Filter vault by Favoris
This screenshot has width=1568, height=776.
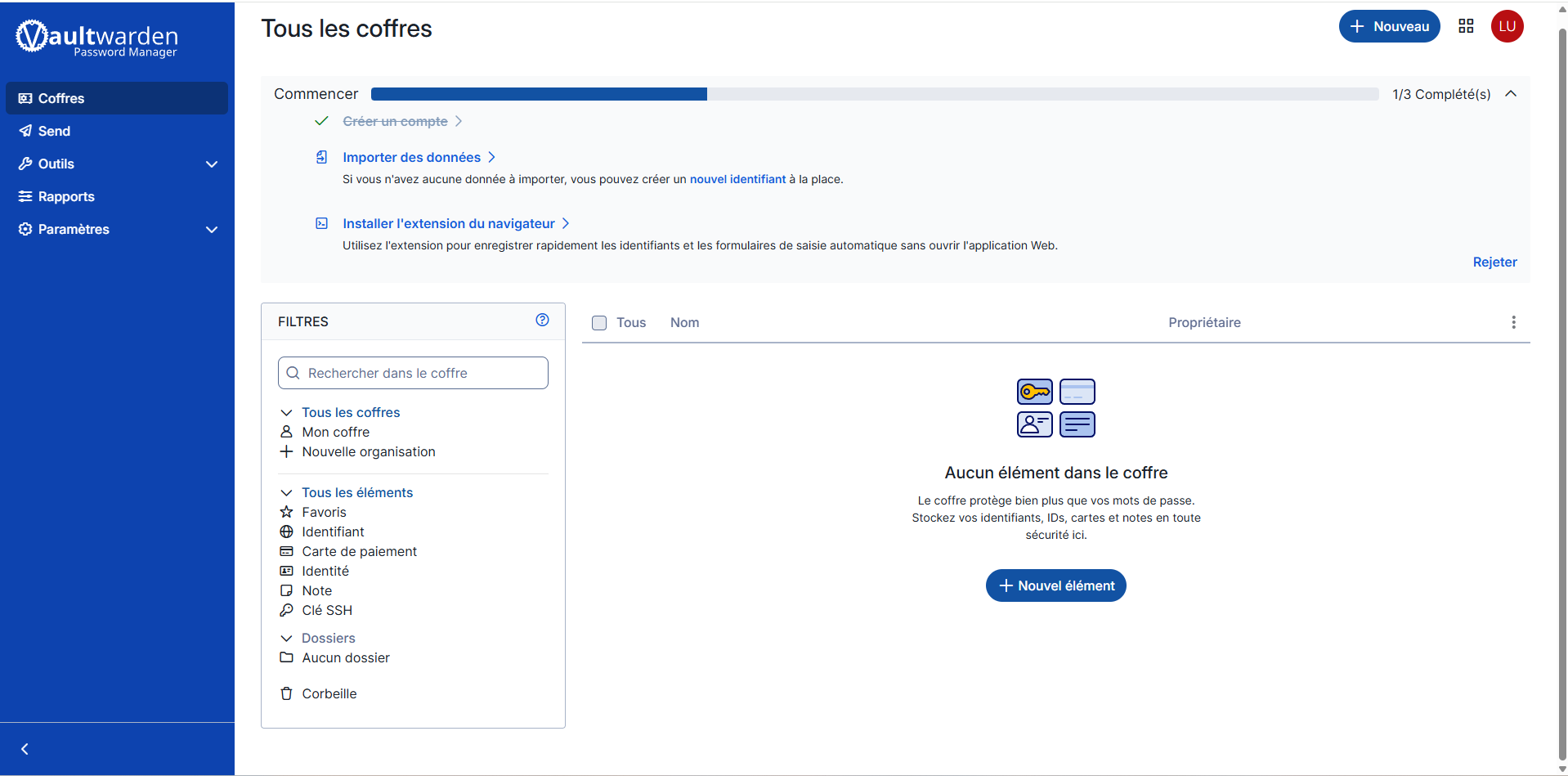click(x=324, y=512)
